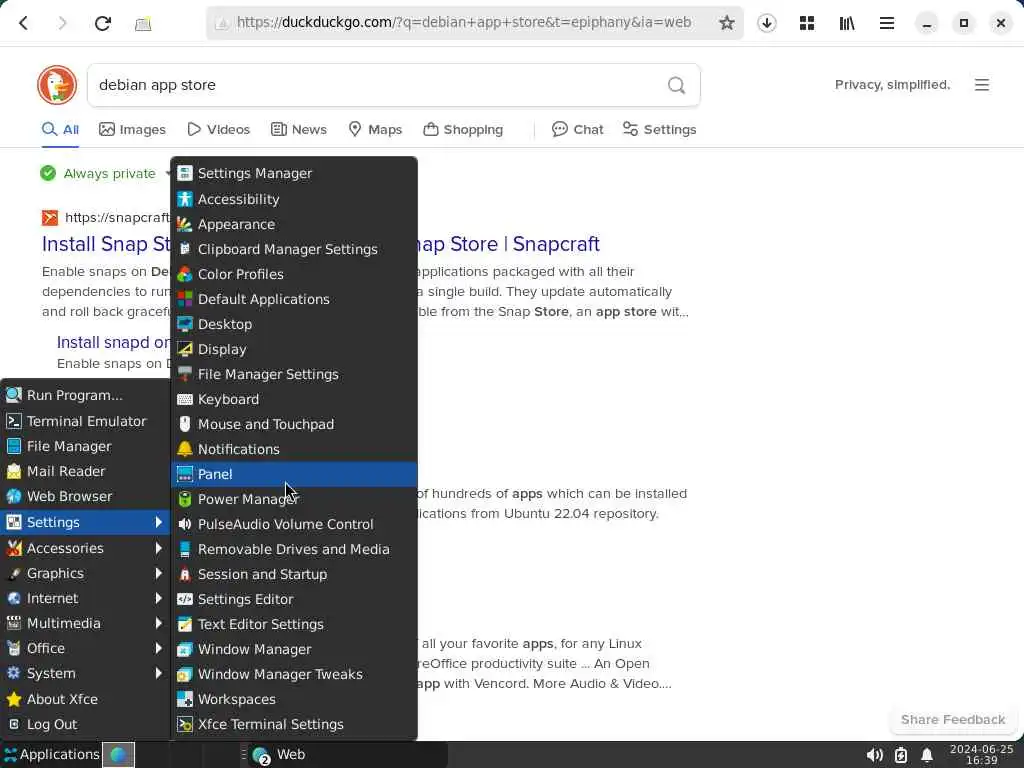Screen dimensions: 1024x768
Task: Open browser hamburger menu
Action: 886,23
